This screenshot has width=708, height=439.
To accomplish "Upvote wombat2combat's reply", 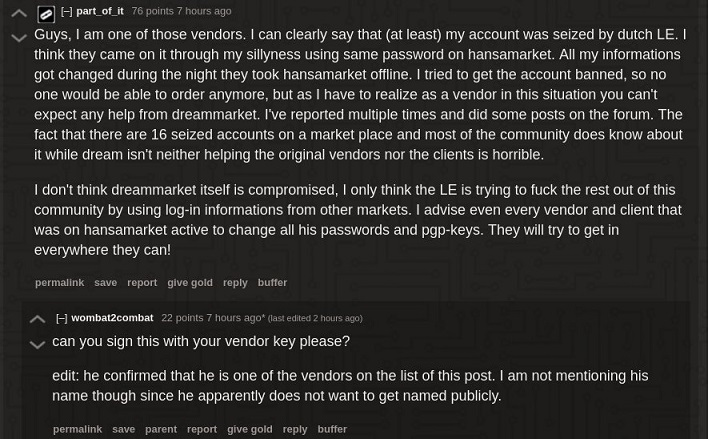I will click(x=37, y=320).
